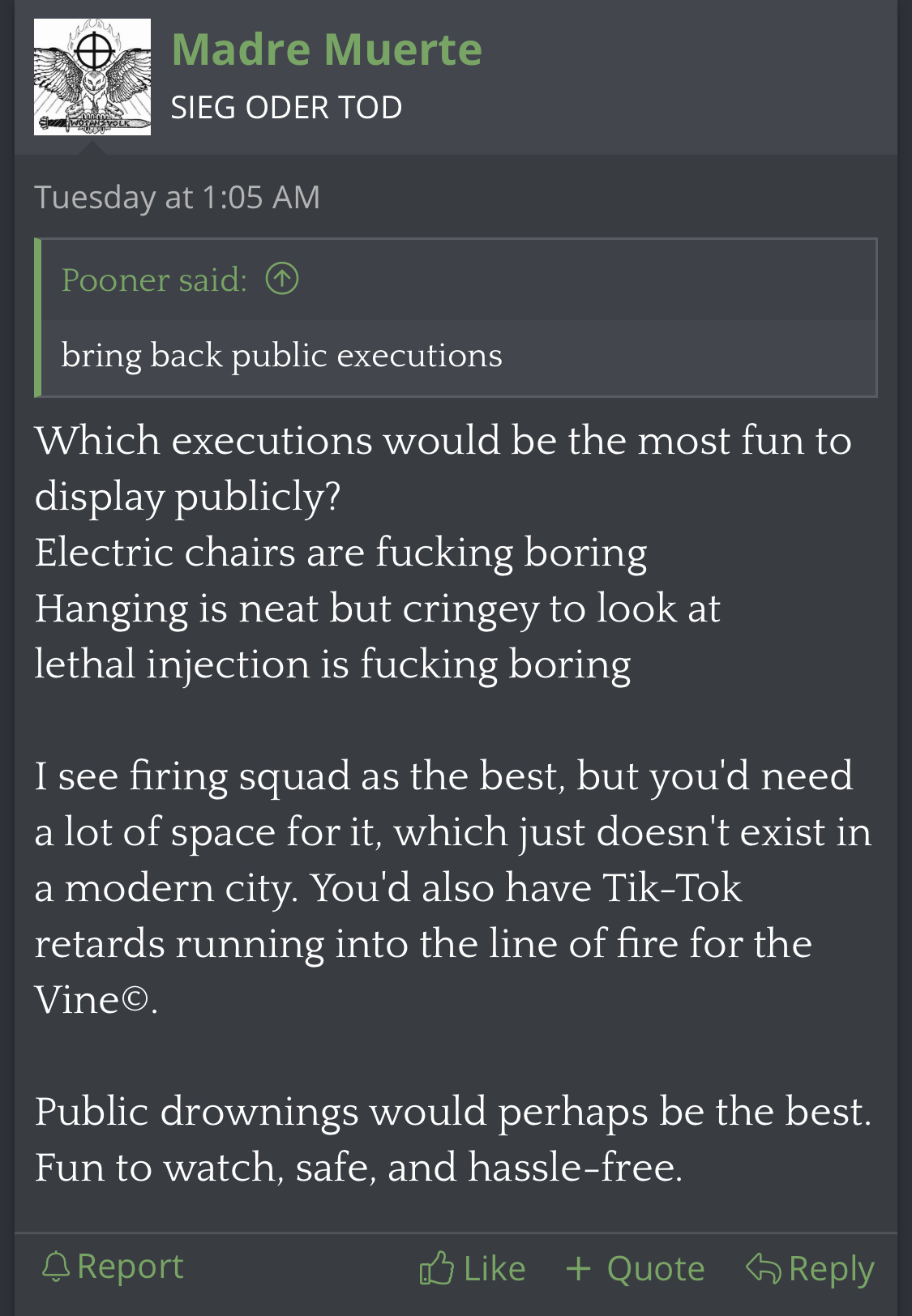912x1316 pixels.
Task: Report this post using the Report label
Action: point(130,1267)
